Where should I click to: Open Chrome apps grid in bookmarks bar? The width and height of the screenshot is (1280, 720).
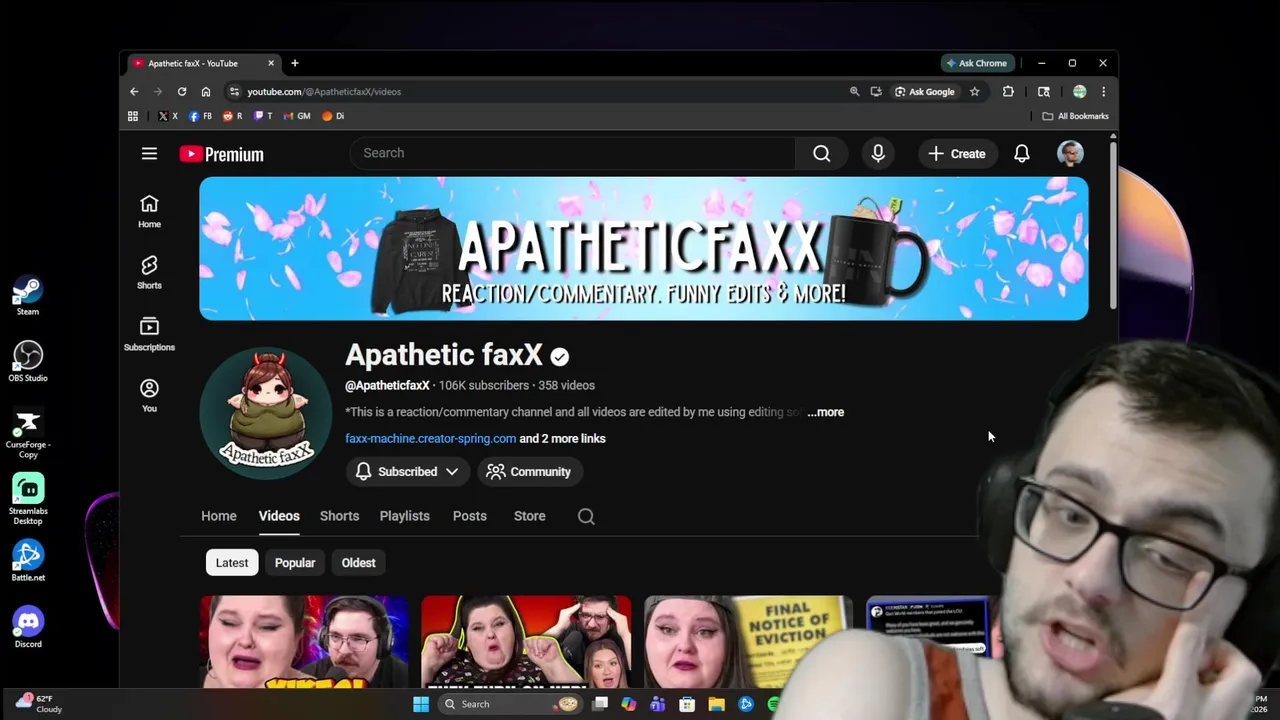coord(133,116)
